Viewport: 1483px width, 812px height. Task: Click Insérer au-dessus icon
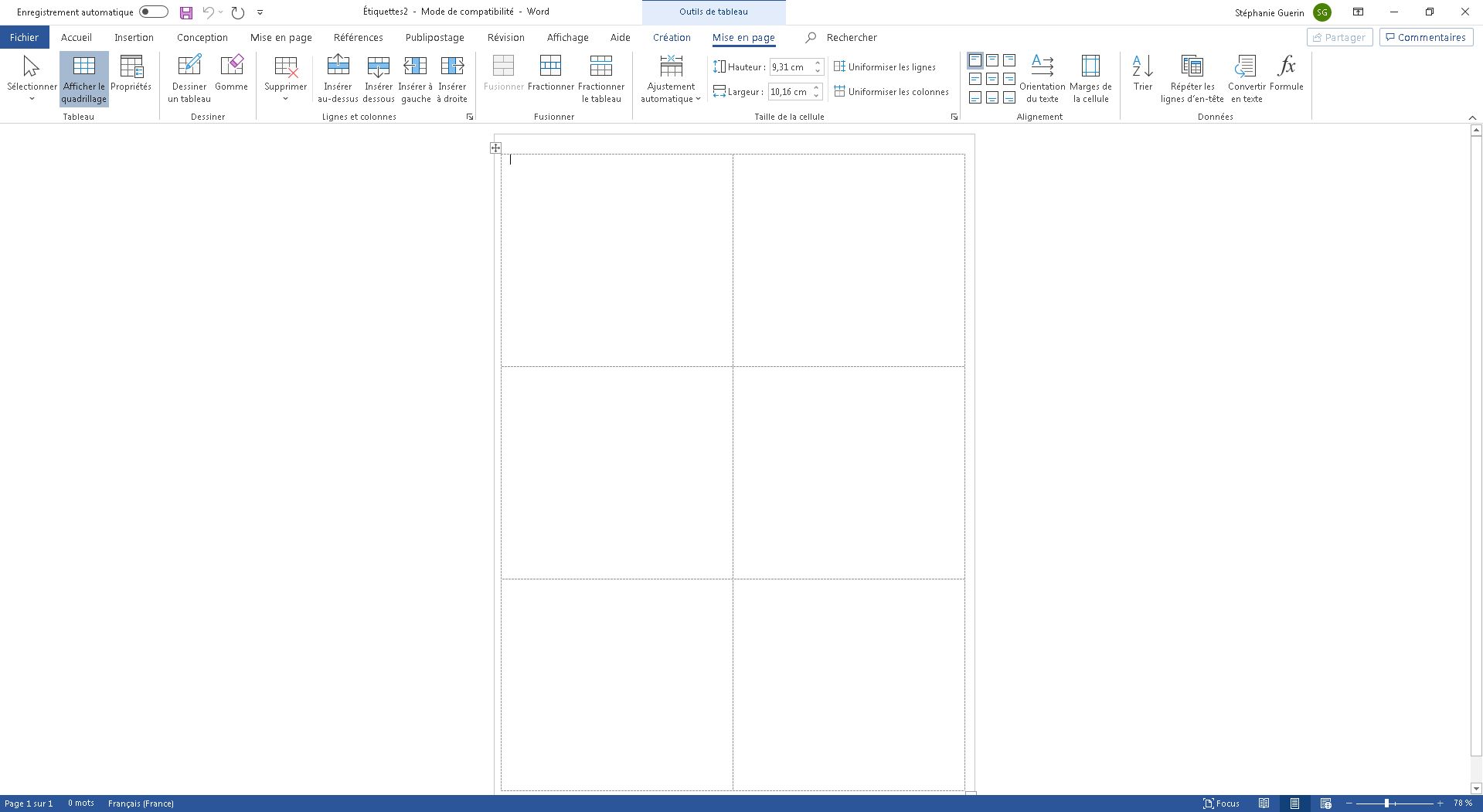pos(338,76)
